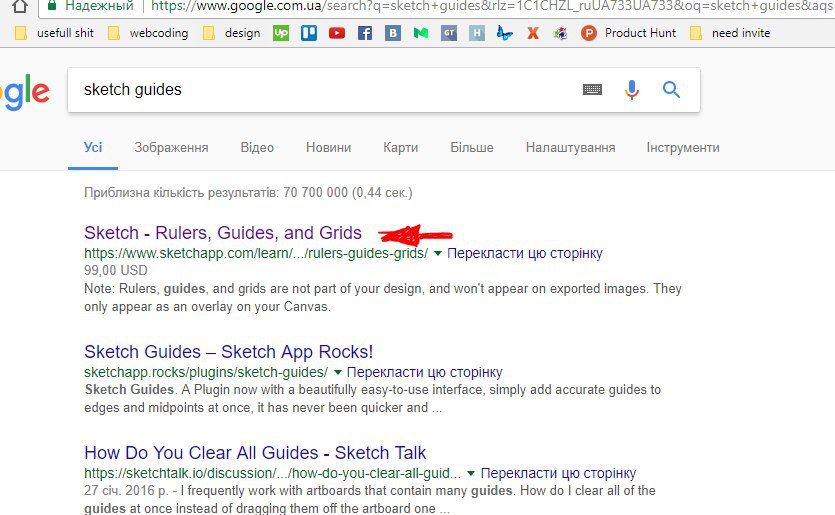This screenshot has width=835, height=515.
Task: Open 'Sketch - Rulers, Guides, and Grids' result
Action: click(223, 233)
